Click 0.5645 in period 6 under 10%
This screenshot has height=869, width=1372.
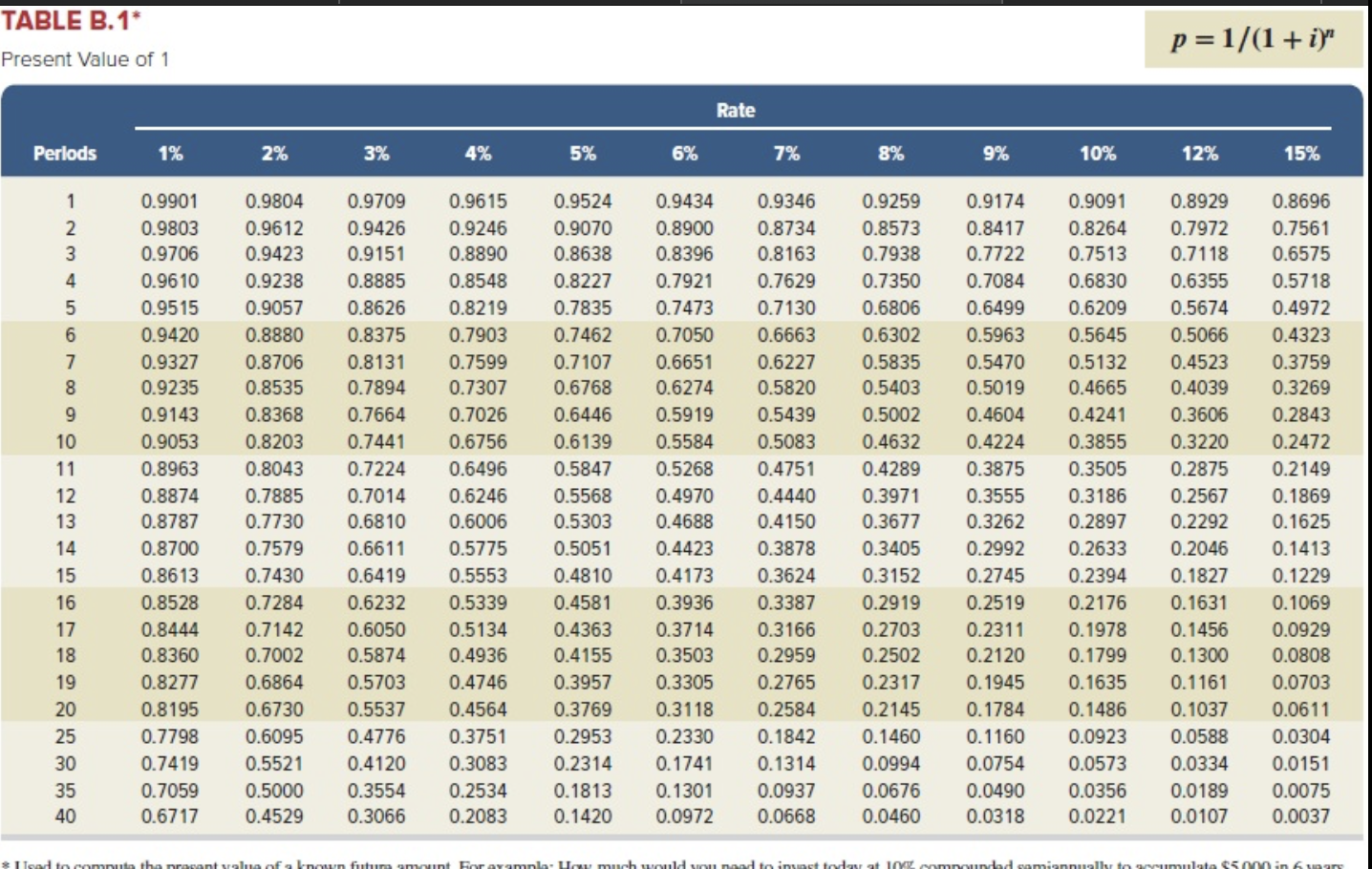point(1097,335)
